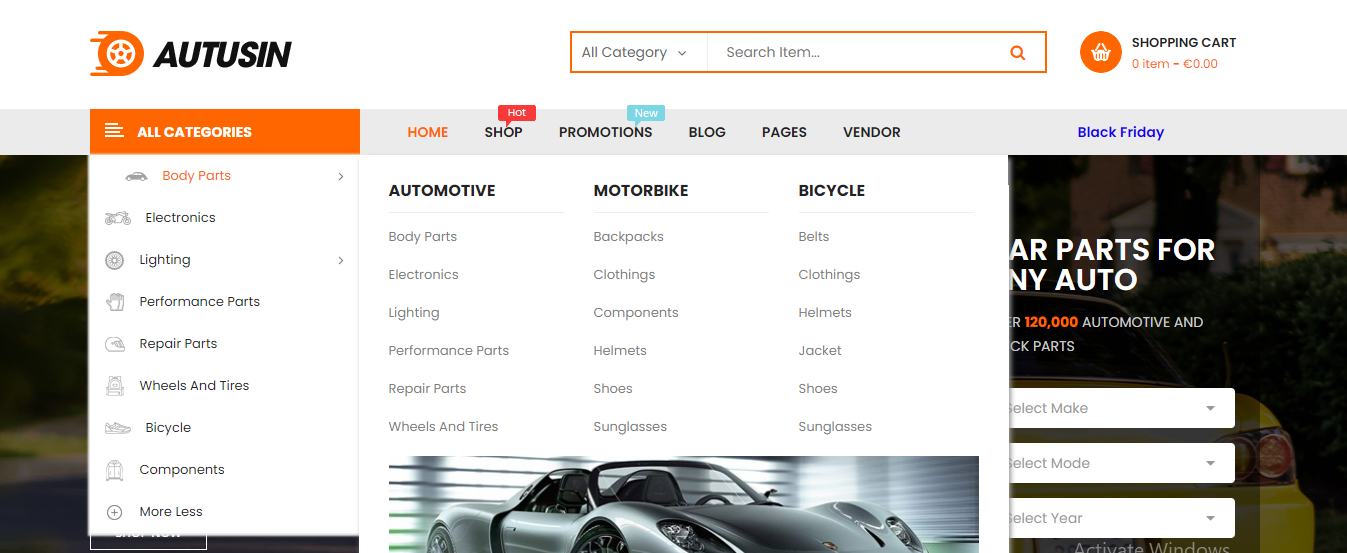Open Sunglasses under Bicycle

(x=835, y=427)
